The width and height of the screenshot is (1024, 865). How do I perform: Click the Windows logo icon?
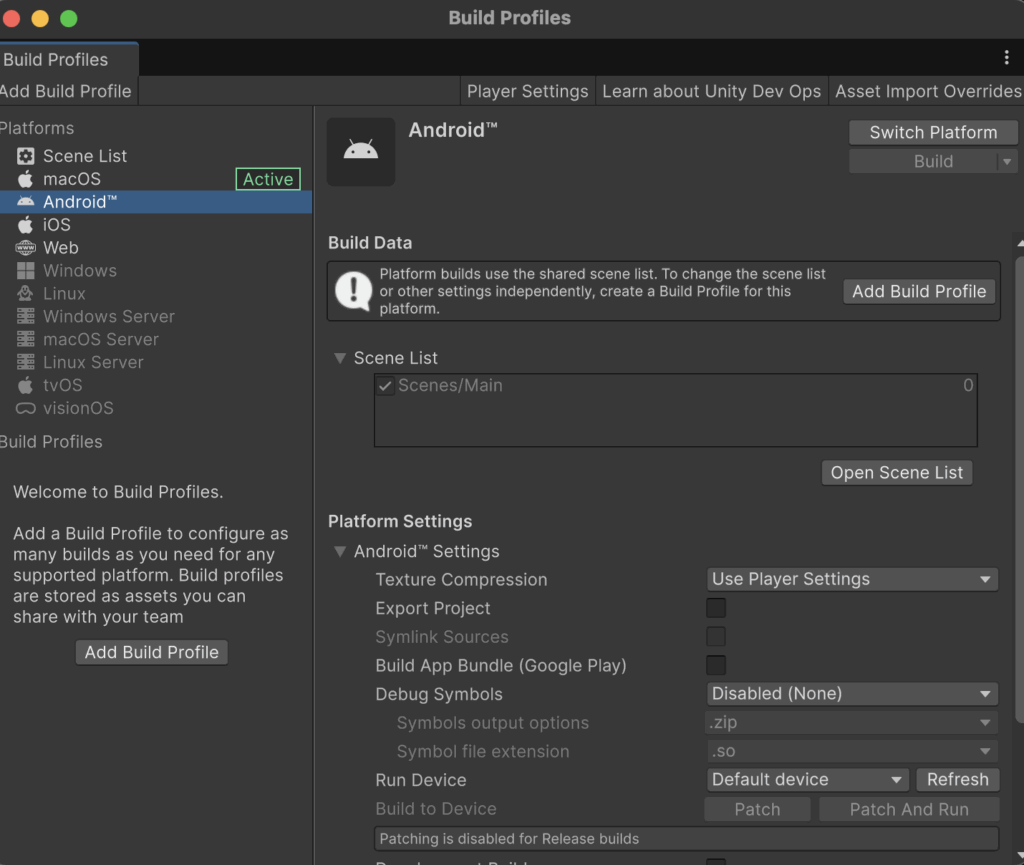25,270
